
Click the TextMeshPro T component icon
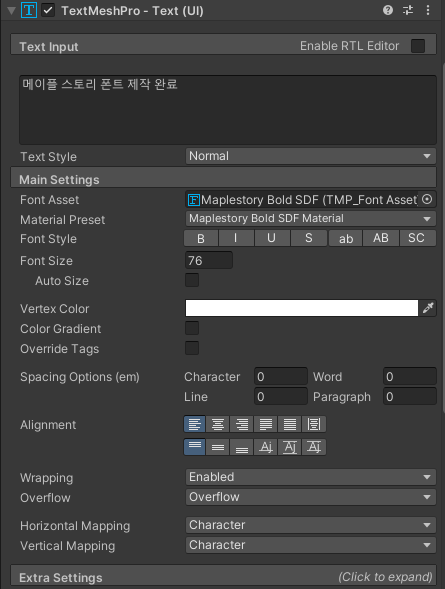click(x=29, y=11)
